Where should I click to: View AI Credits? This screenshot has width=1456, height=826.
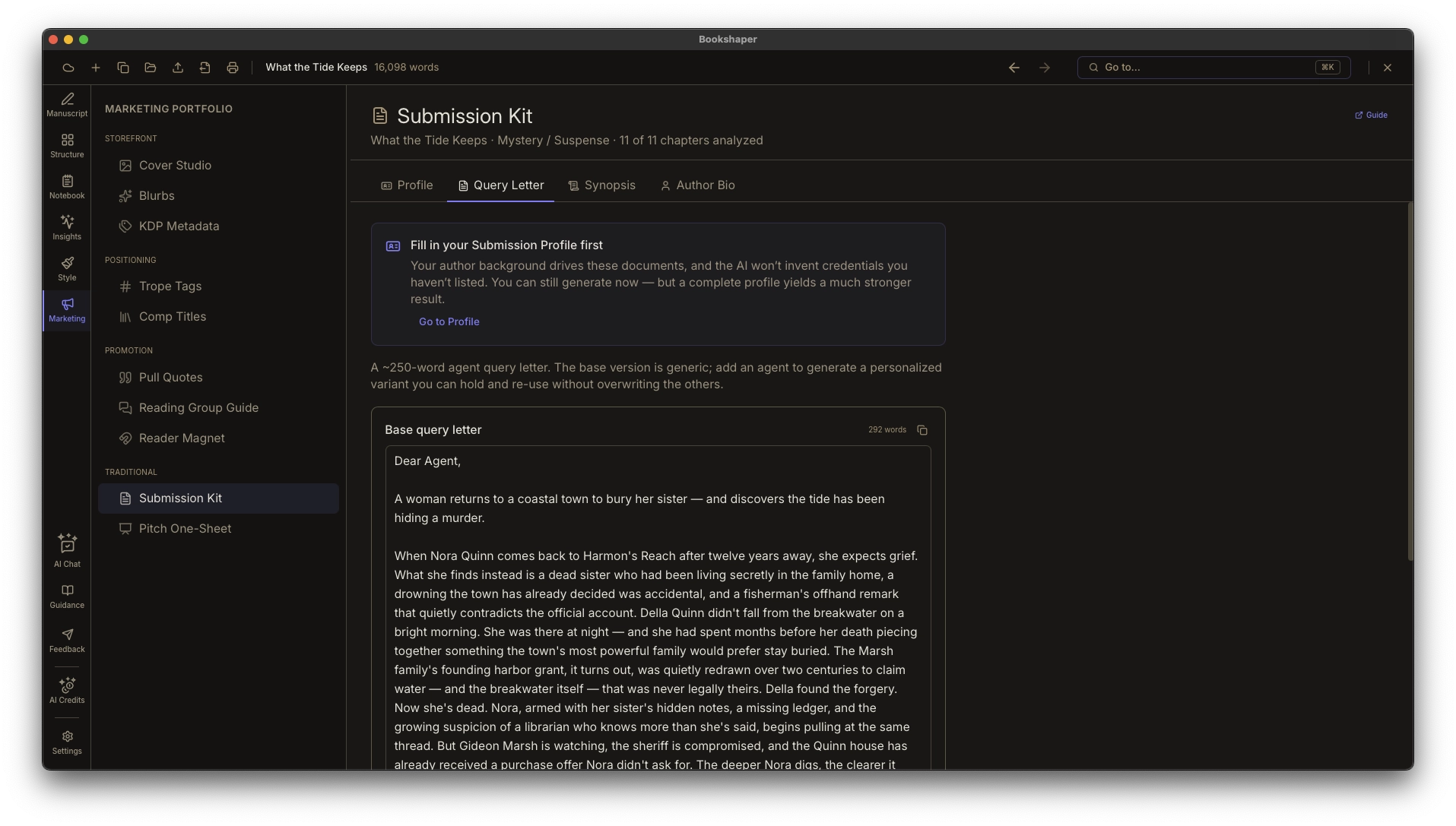coord(67,691)
